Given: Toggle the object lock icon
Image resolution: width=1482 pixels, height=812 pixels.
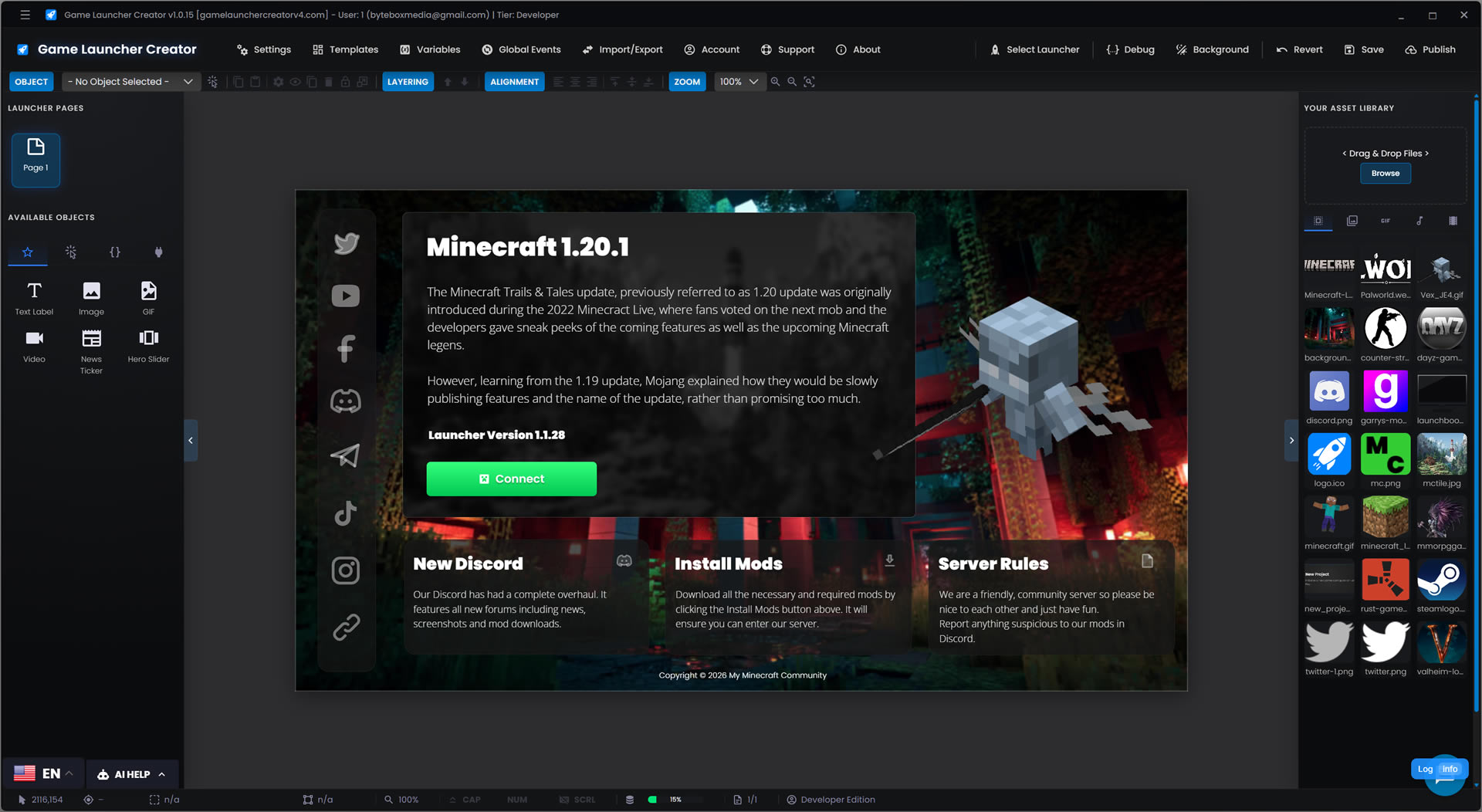Looking at the screenshot, I should click(x=345, y=81).
